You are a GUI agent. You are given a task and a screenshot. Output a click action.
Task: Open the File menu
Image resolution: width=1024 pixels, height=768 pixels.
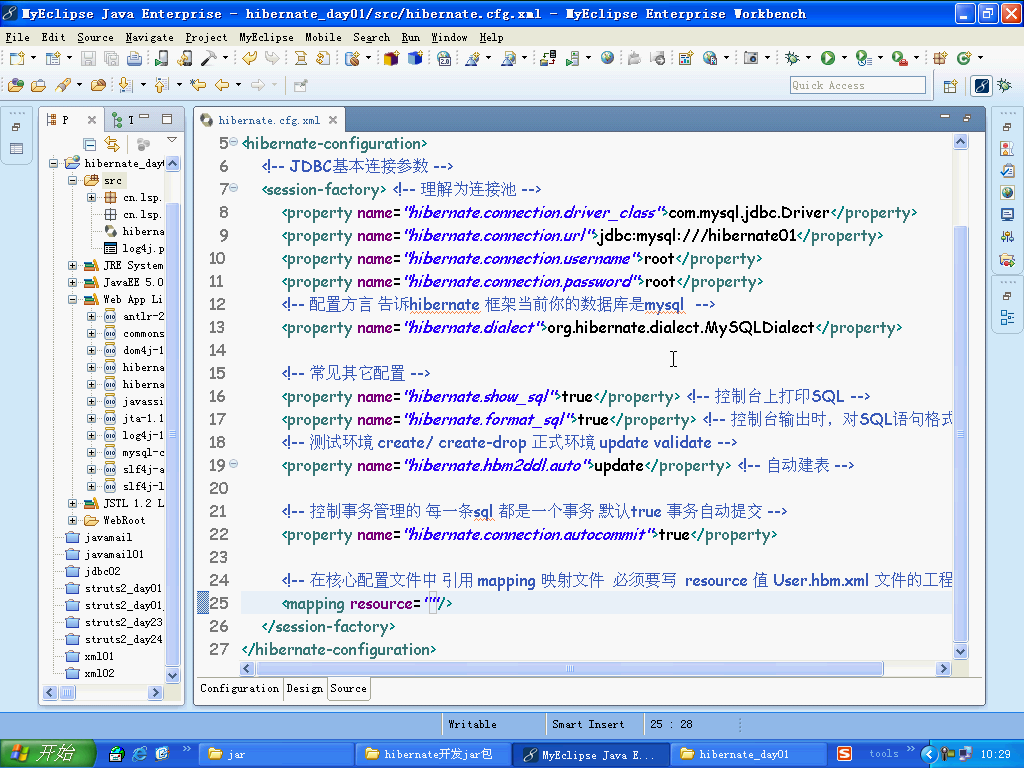pyautogui.click(x=17, y=37)
